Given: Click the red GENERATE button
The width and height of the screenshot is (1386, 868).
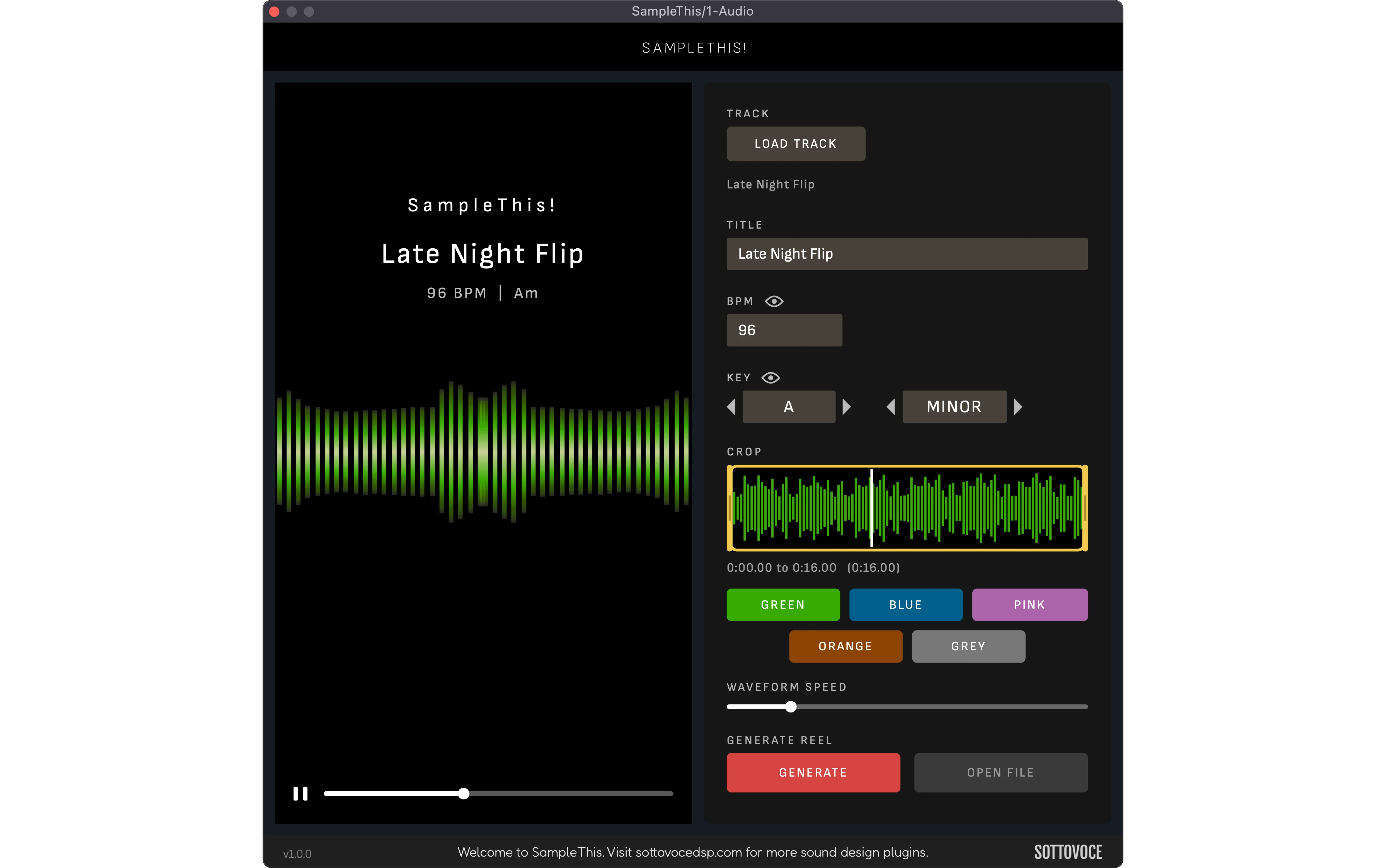Looking at the screenshot, I should point(814,773).
